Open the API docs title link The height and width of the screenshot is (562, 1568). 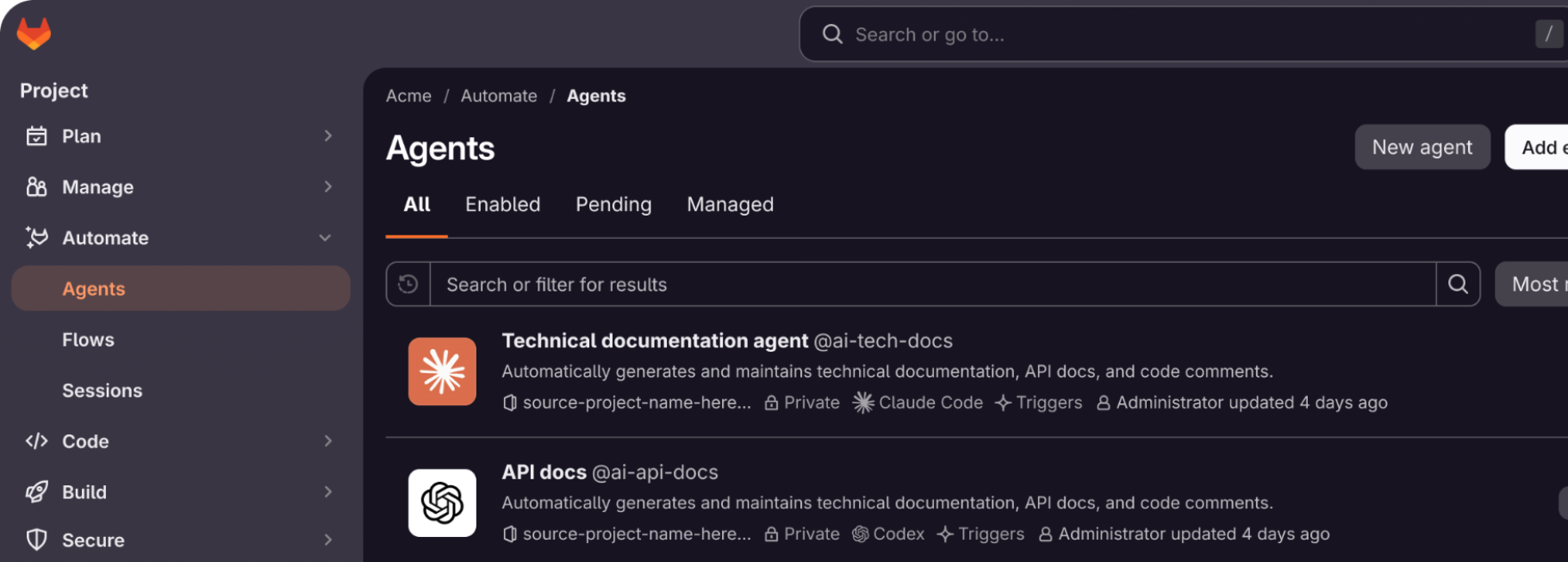pyautogui.click(x=544, y=472)
